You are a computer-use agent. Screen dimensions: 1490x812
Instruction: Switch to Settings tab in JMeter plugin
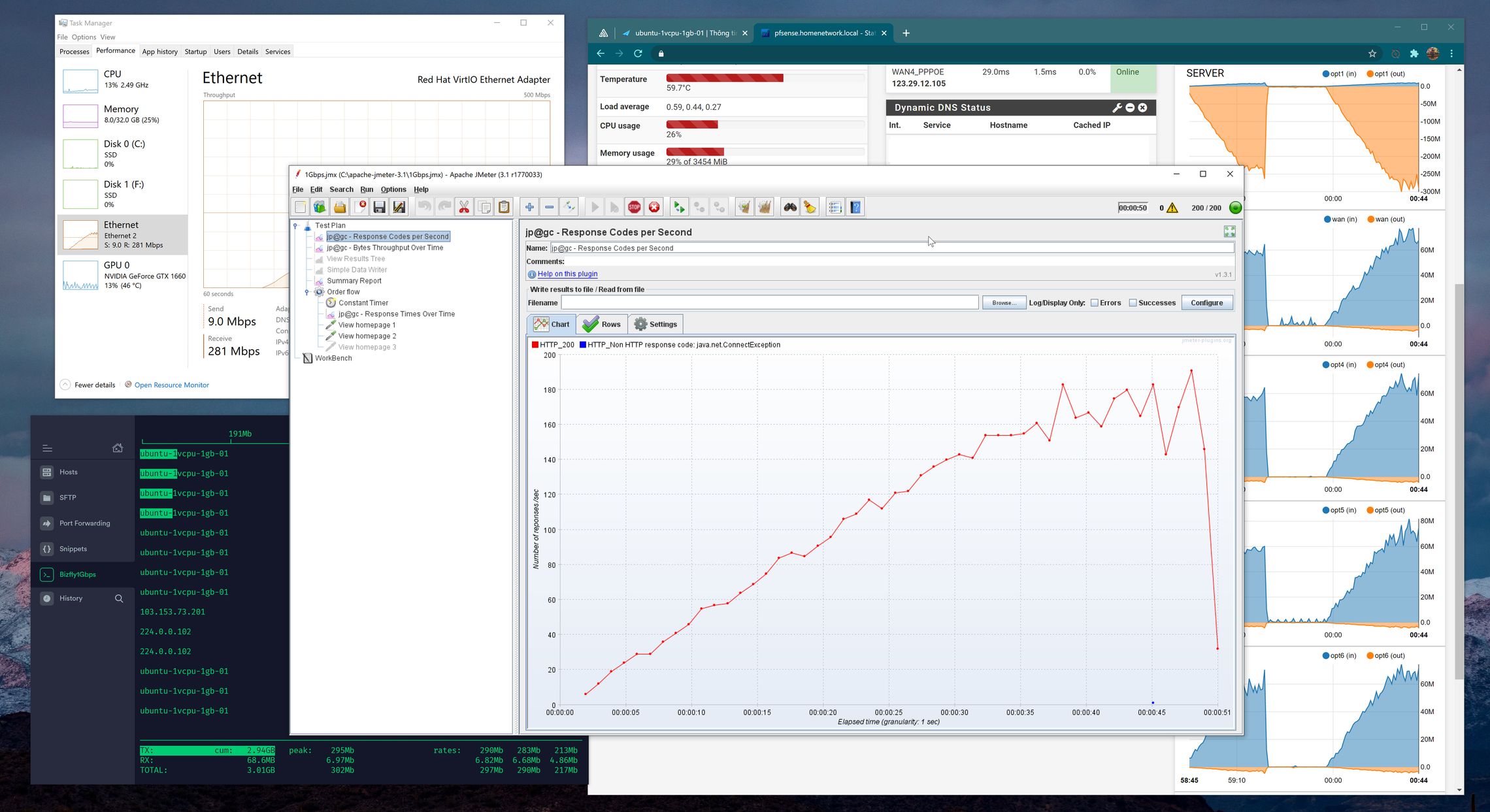[655, 324]
